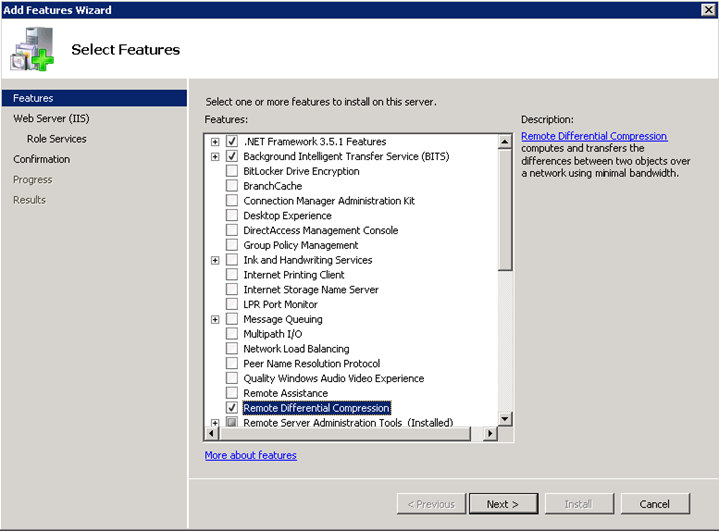Click the feature list scroll up arrow

click(x=505, y=142)
